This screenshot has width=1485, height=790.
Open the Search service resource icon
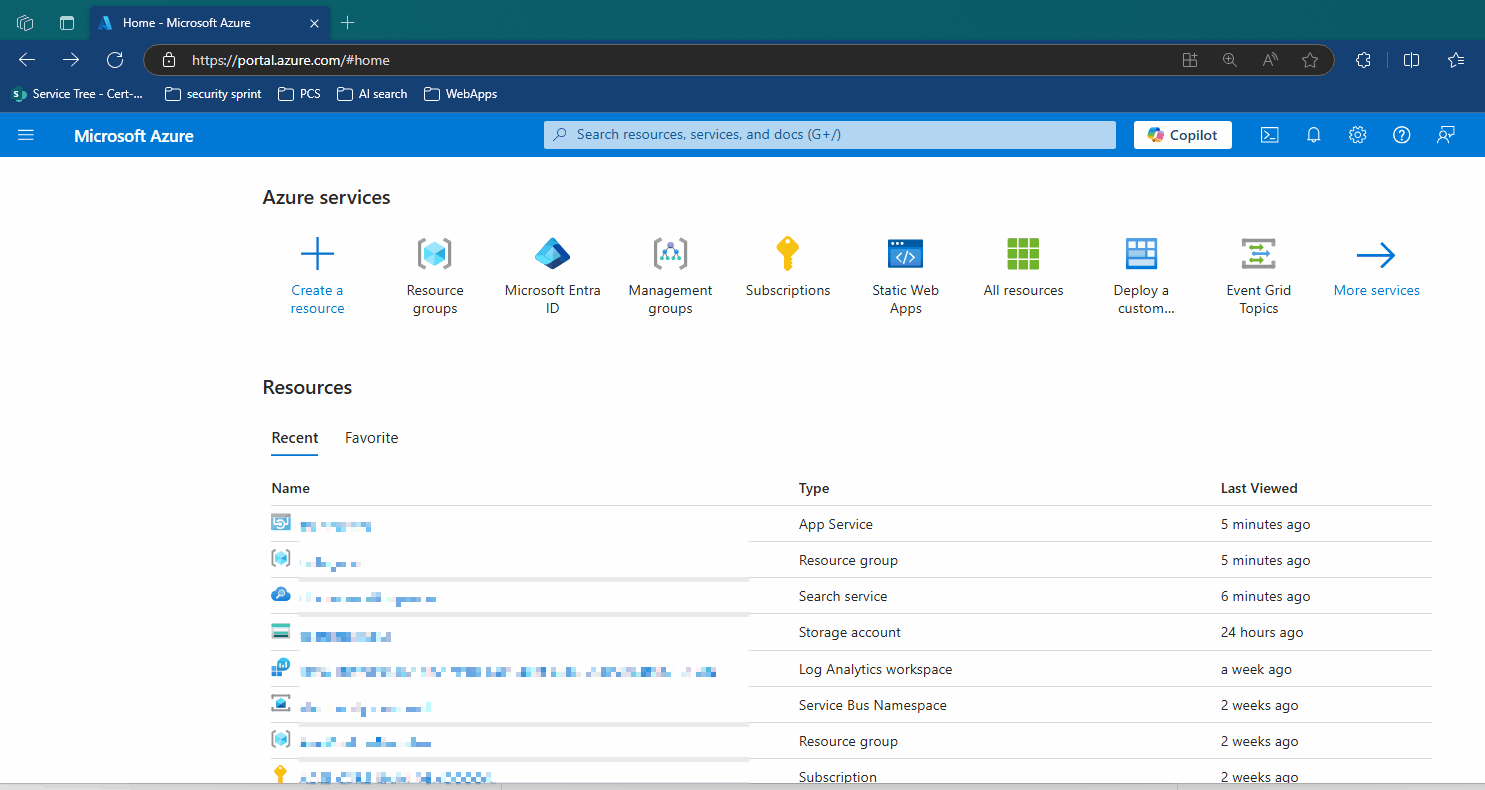280,594
